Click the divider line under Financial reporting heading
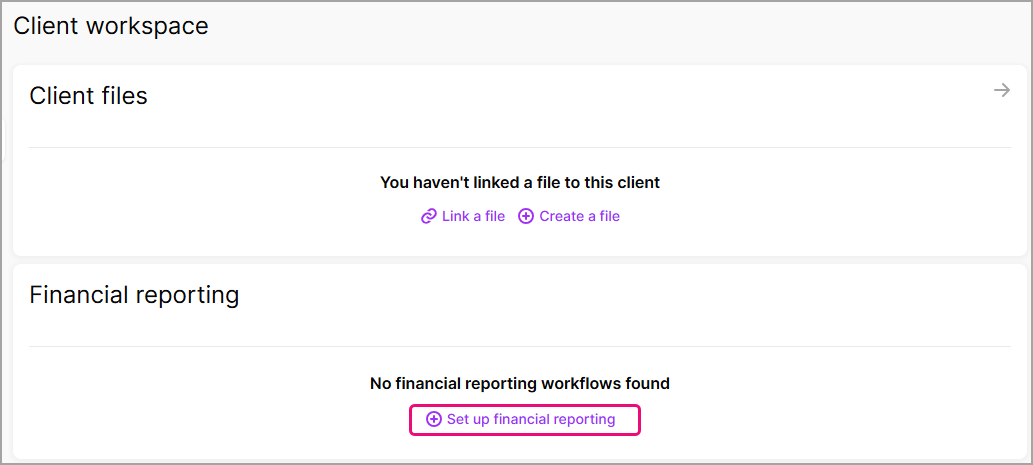Image resolution: width=1033 pixels, height=465 pixels. point(519,347)
